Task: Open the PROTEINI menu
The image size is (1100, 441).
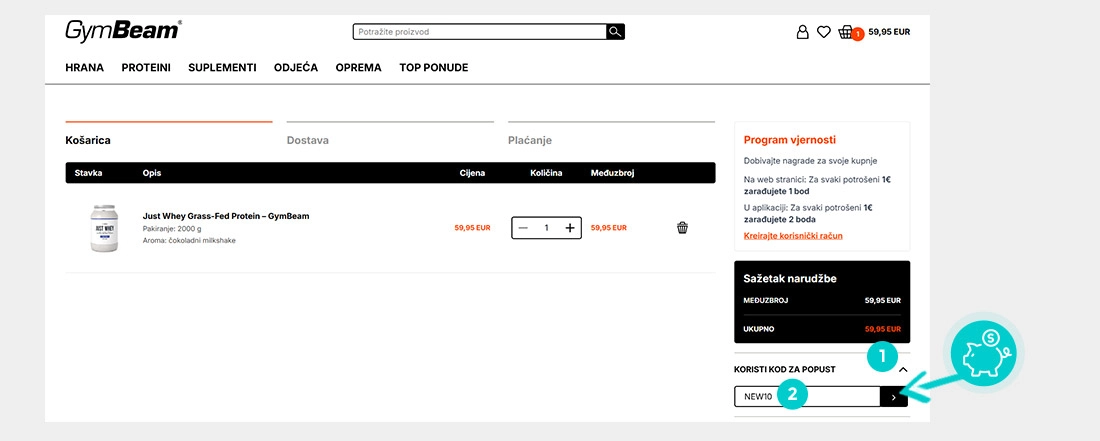Action: click(x=146, y=68)
